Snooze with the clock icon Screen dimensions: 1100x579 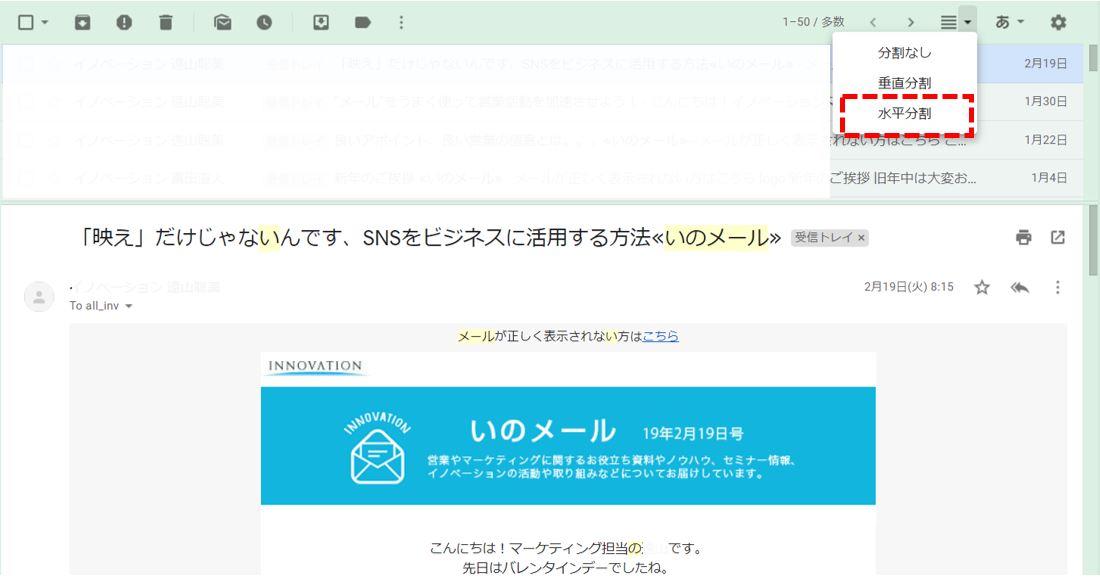tap(264, 22)
